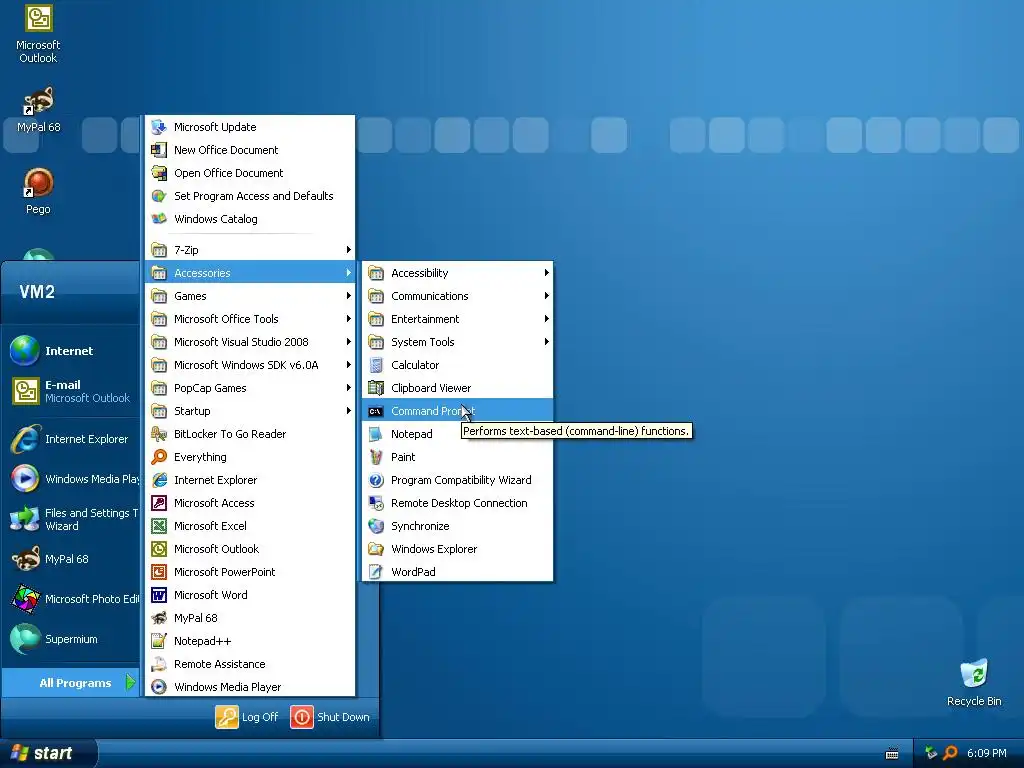1024x768 pixels.
Task: Expand the Games submenu
Action: point(250,296)
